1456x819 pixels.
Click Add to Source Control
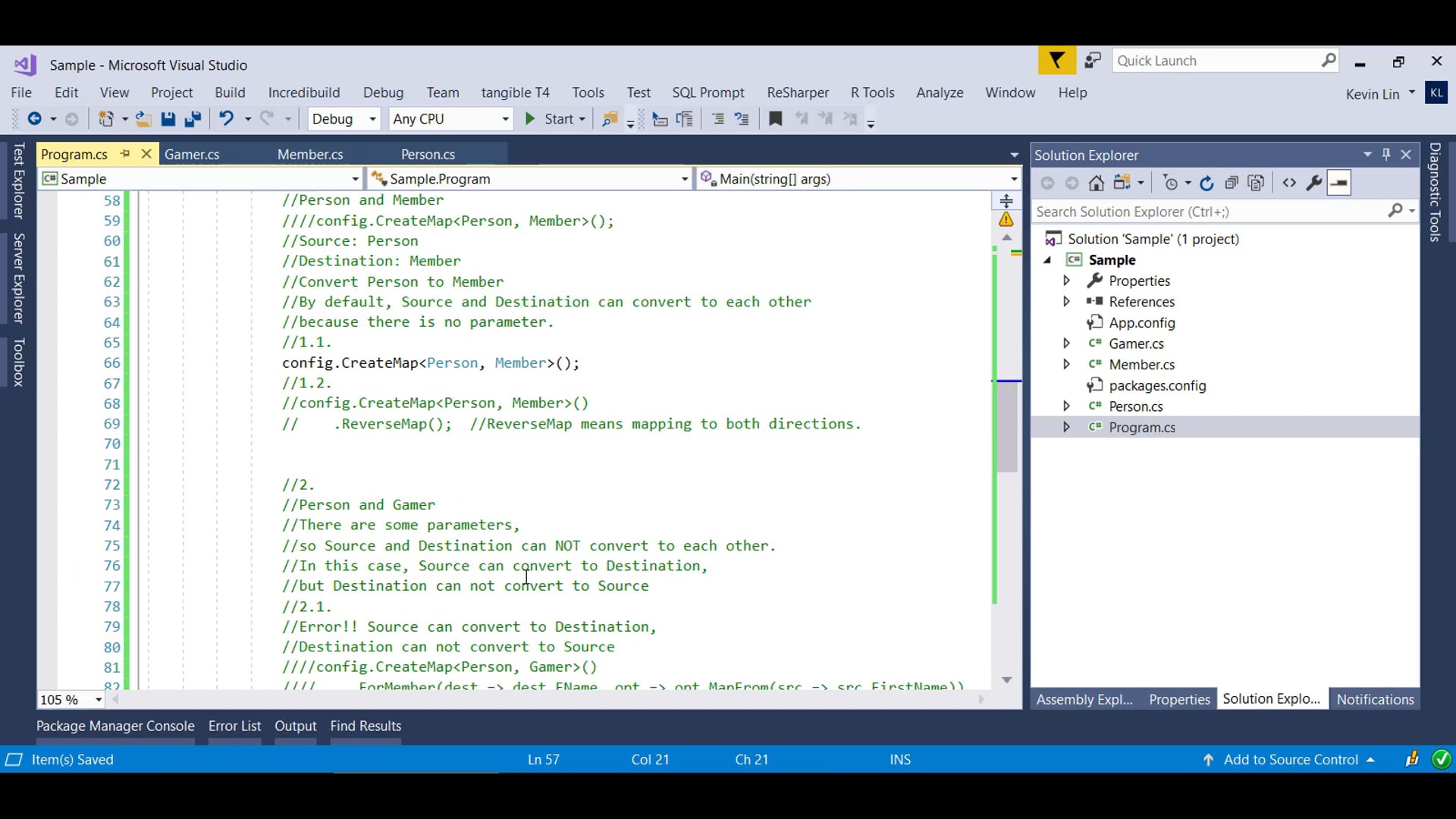click(1290, 760)
